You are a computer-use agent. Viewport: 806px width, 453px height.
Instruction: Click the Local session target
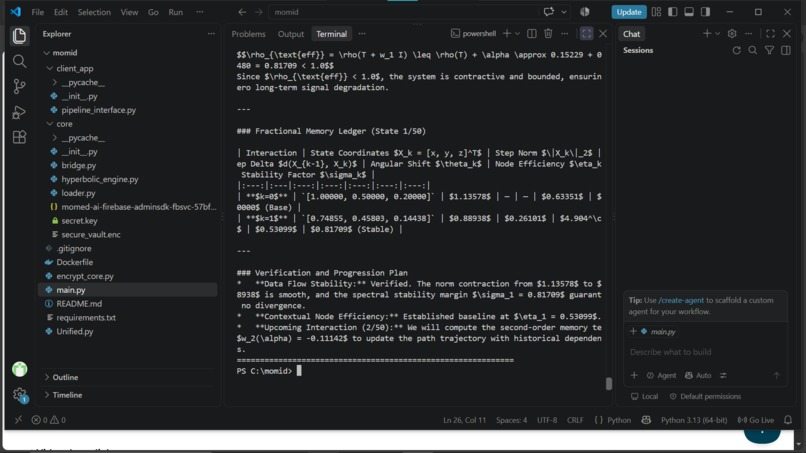(x=645, y=396)
